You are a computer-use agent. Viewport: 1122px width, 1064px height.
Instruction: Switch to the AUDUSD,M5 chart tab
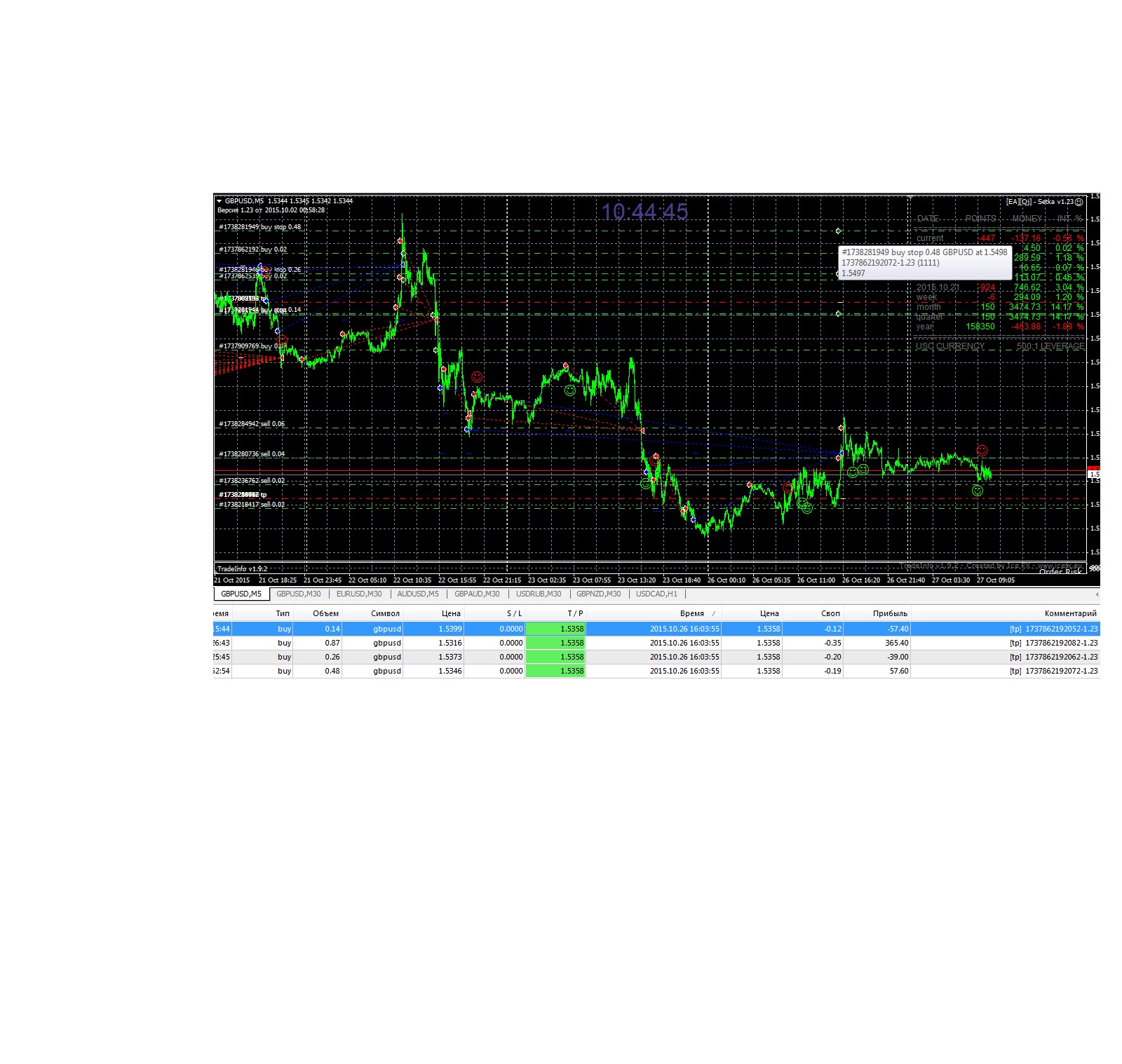tap(418, 594)
